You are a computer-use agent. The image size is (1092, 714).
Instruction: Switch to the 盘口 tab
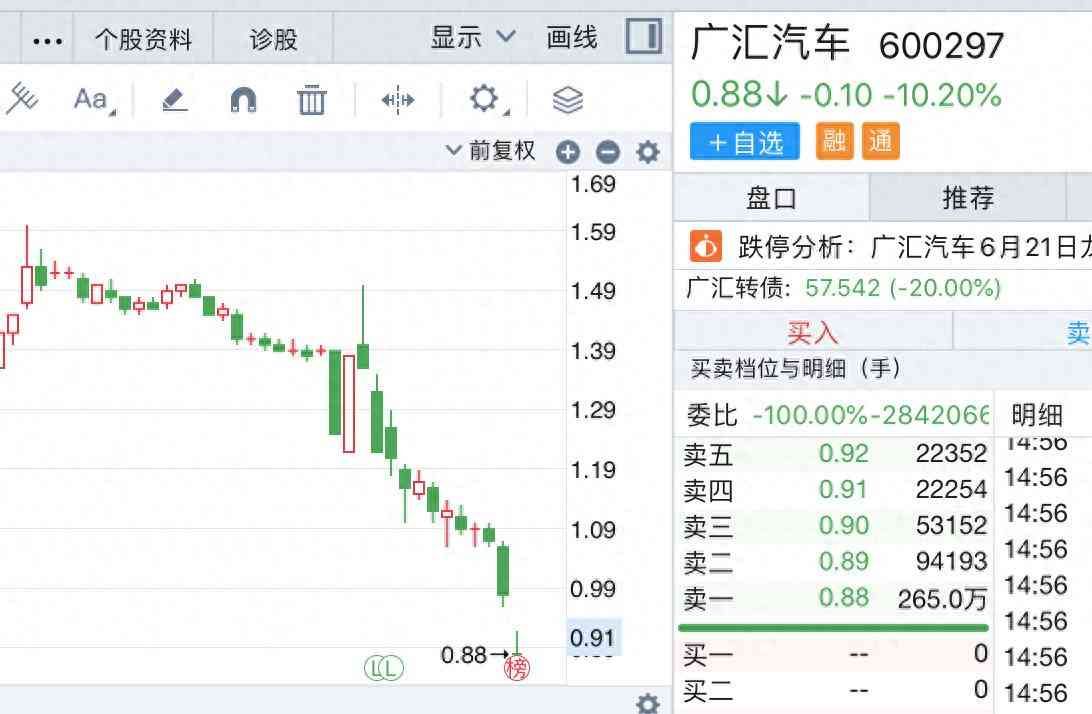[771, 198]
